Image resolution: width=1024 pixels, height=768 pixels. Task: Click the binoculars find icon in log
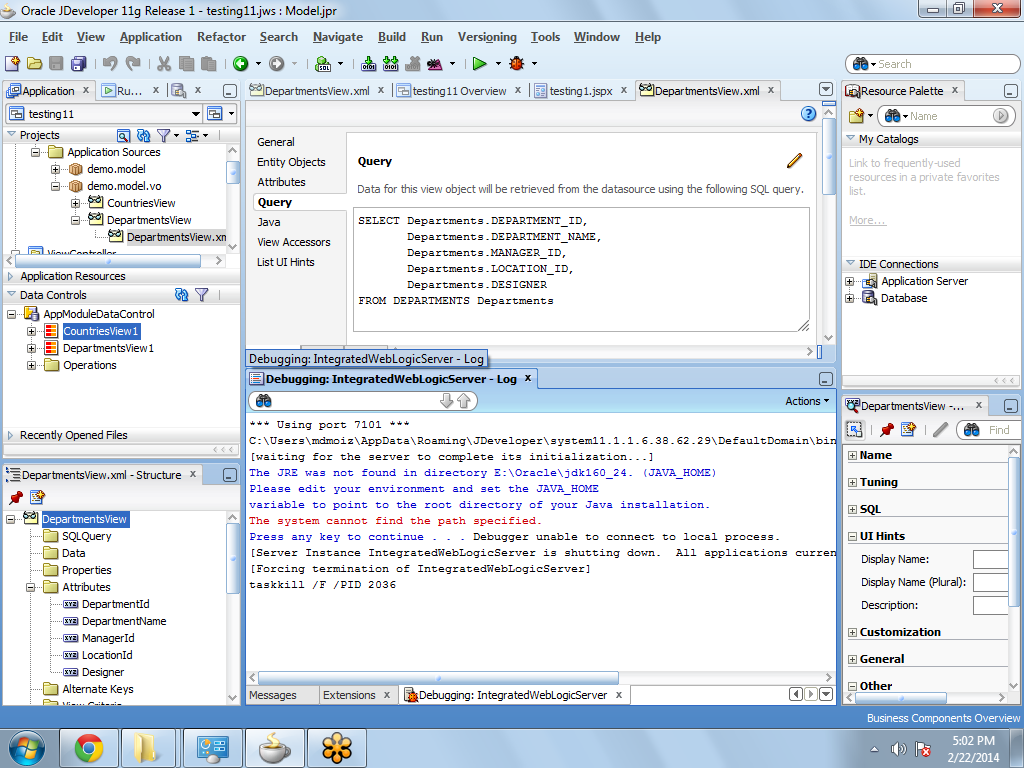pyautogui.click(x=263, y=401)
